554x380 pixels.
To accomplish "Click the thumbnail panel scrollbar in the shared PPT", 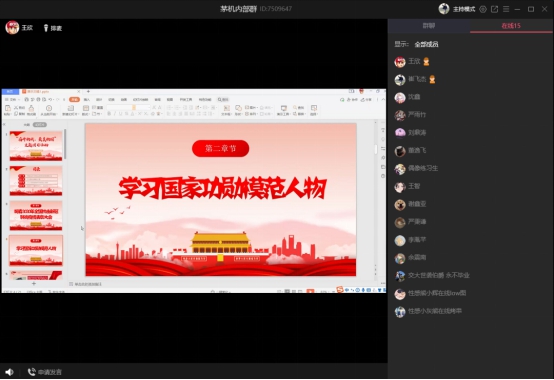I will click(x=66, y=145).
